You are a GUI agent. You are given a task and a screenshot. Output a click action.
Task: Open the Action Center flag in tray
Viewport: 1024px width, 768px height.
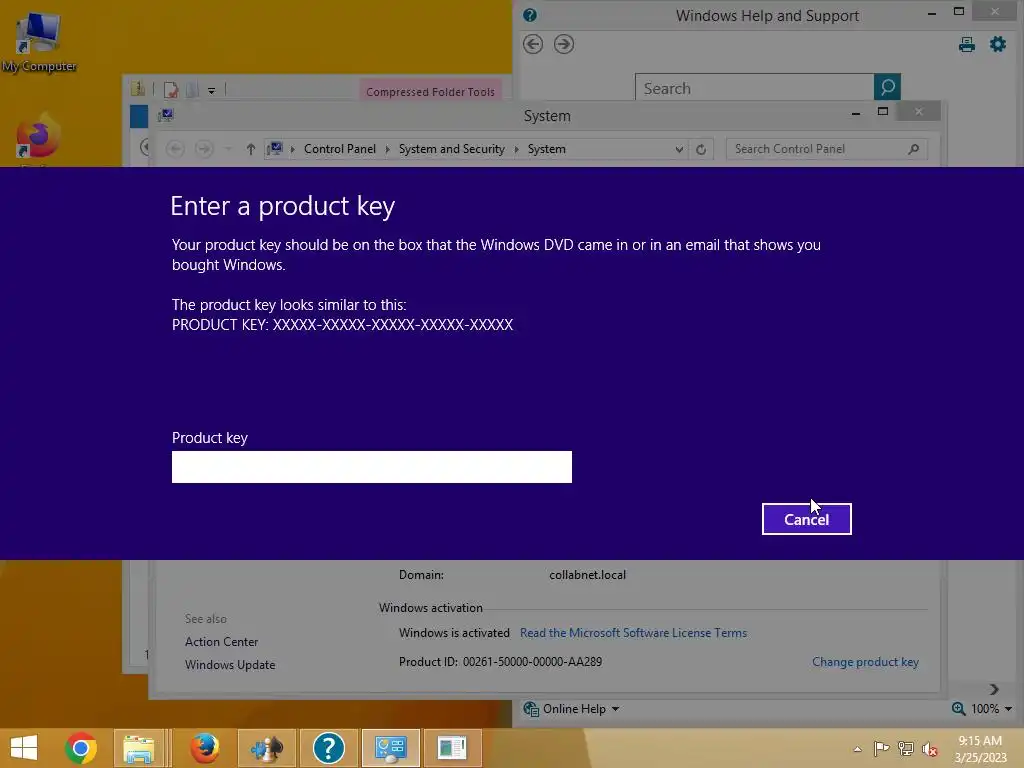point(881,748)
